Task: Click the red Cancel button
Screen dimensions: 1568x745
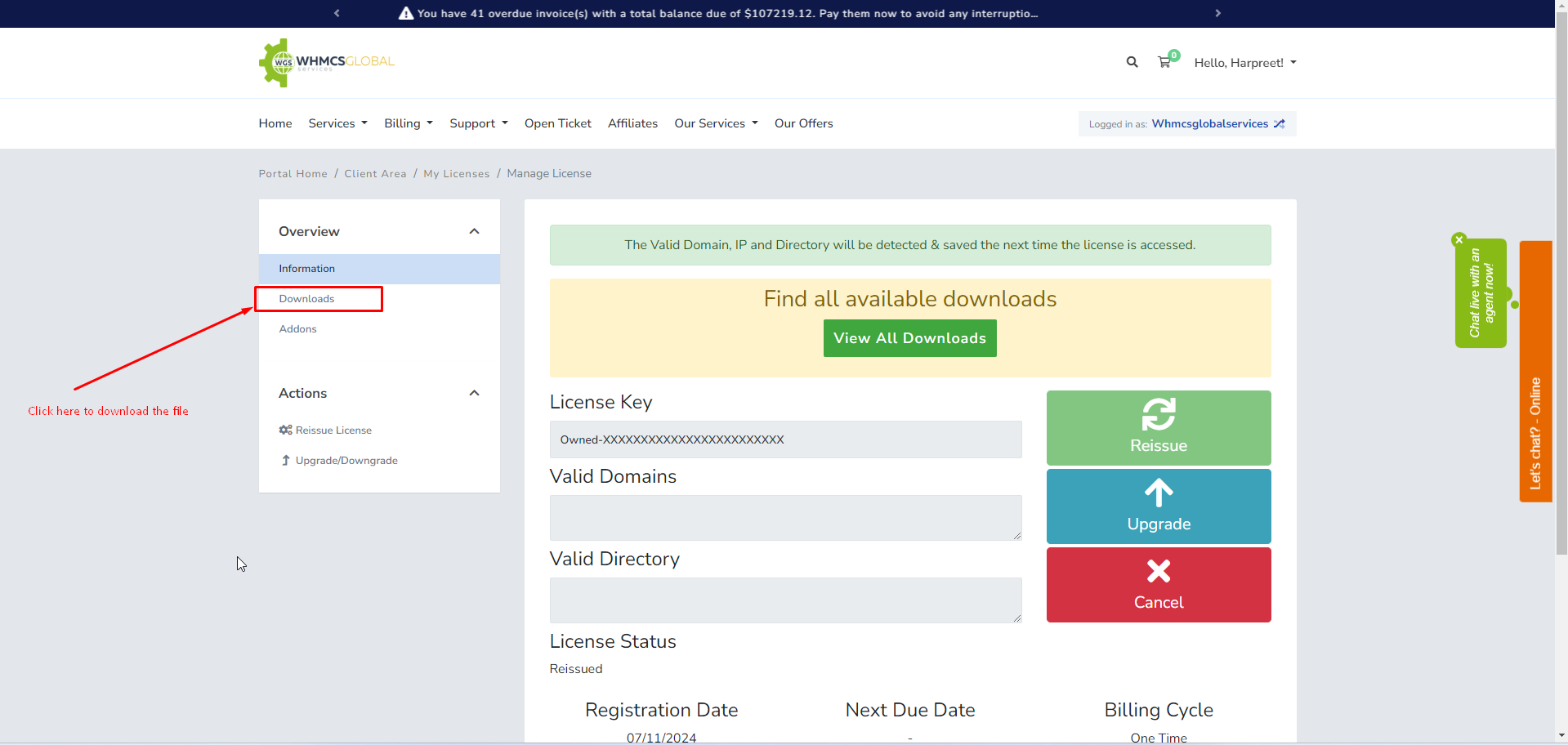Action: 1158,585
